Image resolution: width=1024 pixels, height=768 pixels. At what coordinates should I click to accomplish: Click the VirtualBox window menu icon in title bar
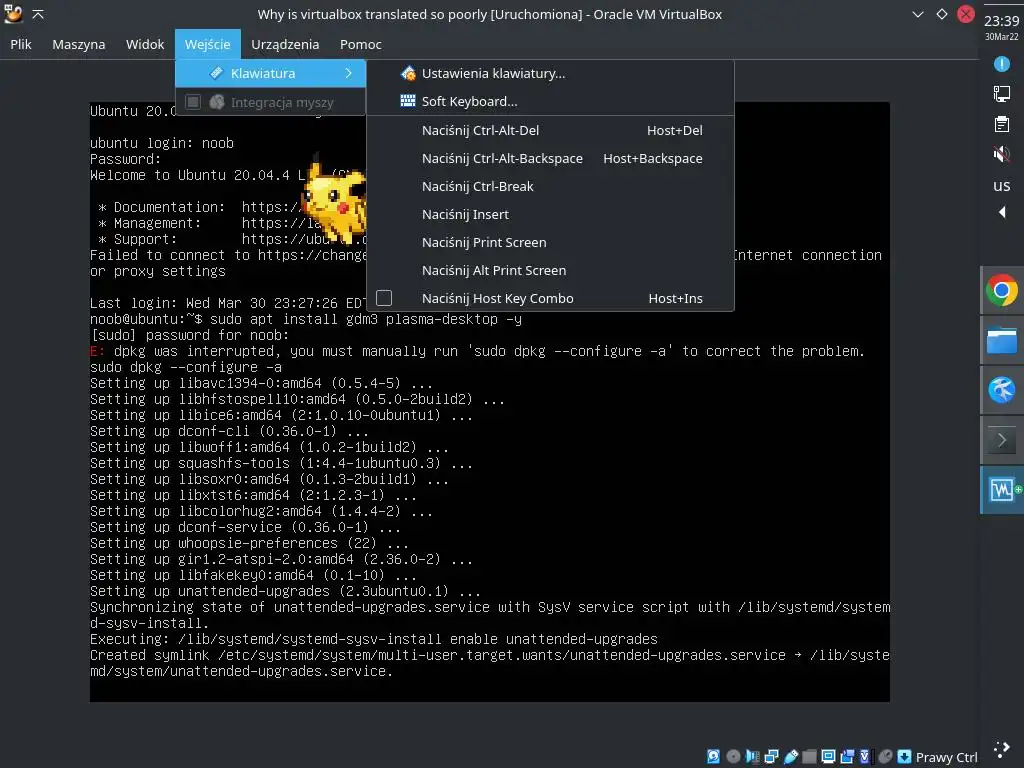(13, 14)
